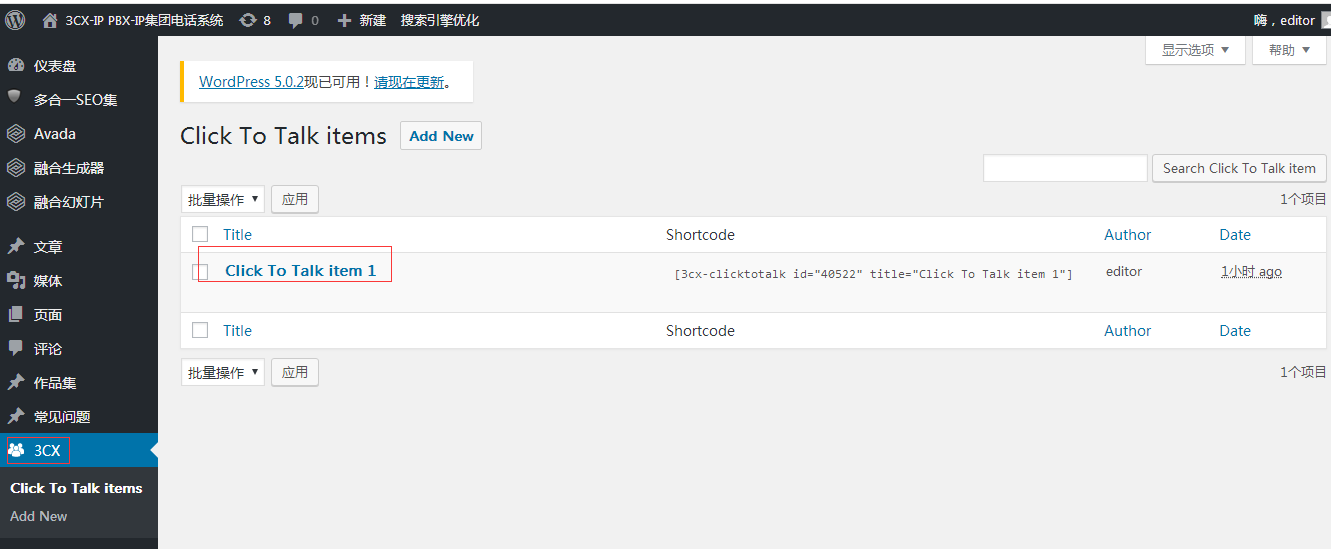Open the bottom 批量操作 dropdown
1331x549 pixels.
(x=223, y=372)
